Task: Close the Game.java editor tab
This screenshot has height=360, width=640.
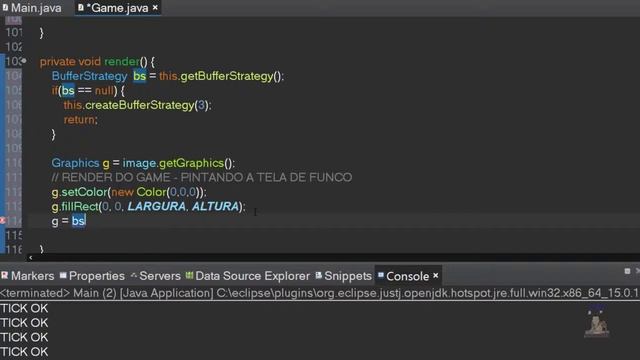Action: pos(155,8)
